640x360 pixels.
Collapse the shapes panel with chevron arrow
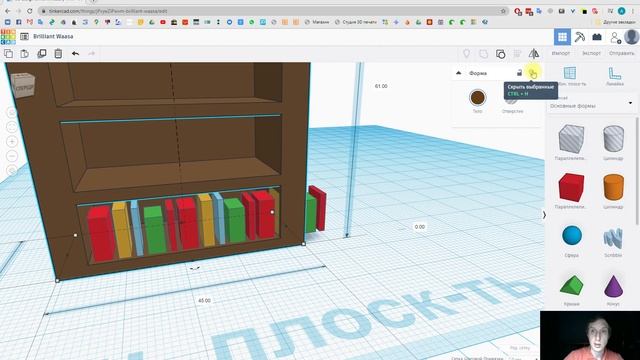[544, 215]
